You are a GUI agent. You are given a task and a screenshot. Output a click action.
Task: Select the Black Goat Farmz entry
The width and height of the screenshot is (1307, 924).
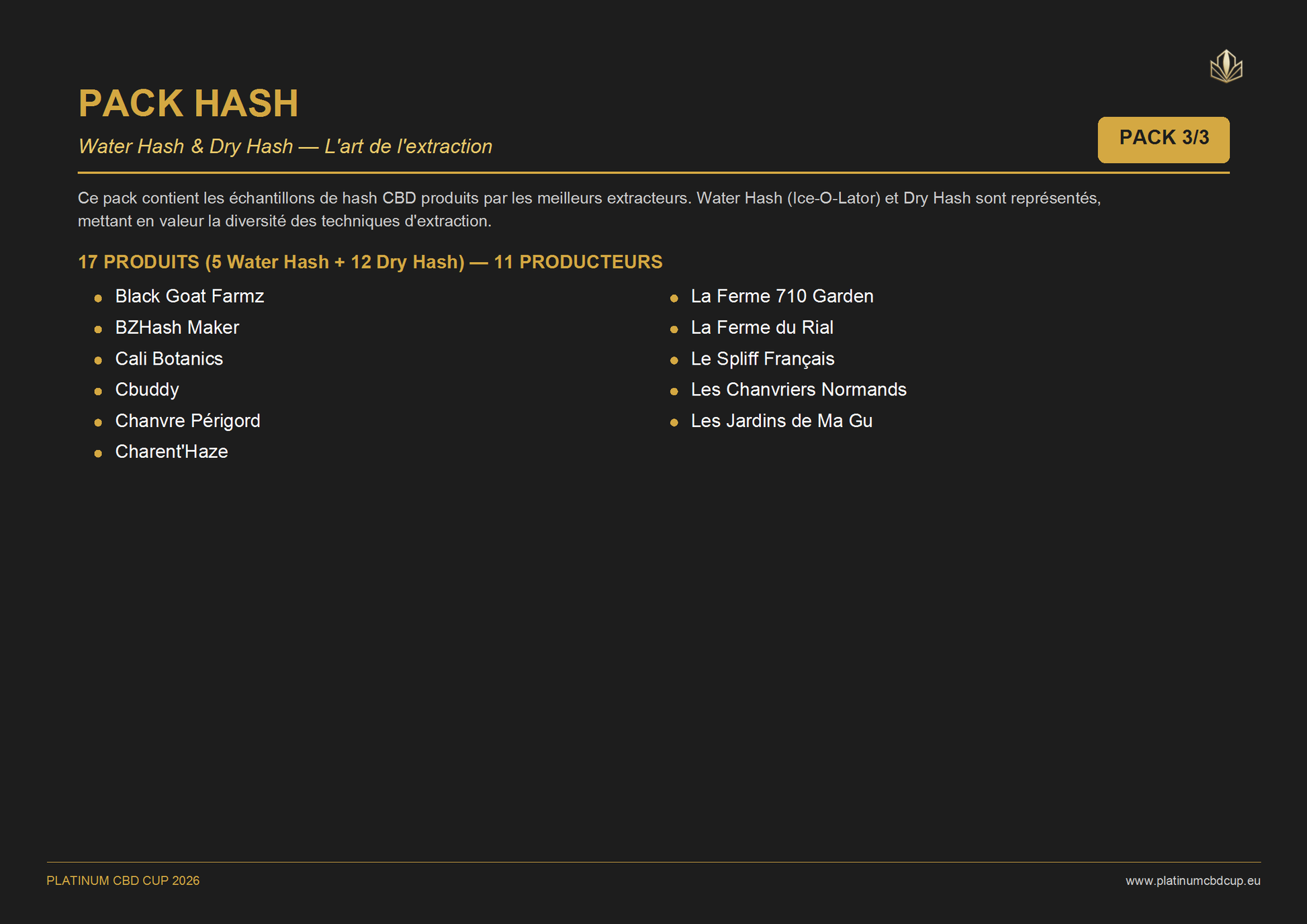click(x=189, y=296)
